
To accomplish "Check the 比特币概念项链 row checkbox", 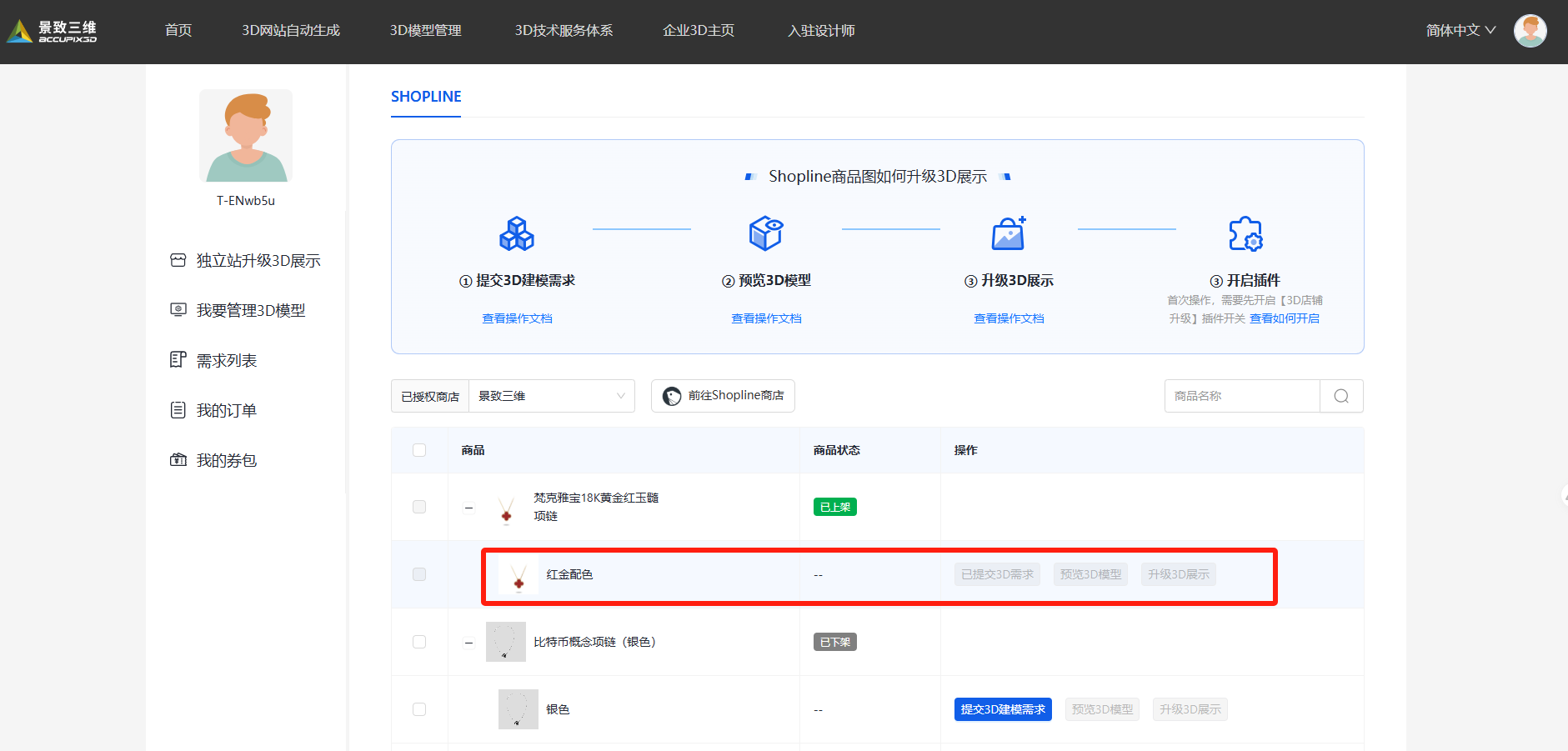I will click(x=419, y=642).
